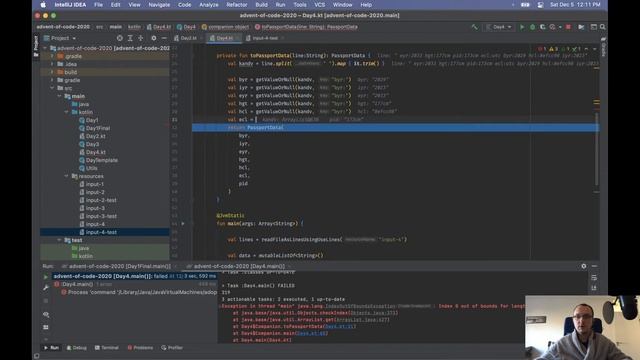Open the Analyze menu
This screenshot has height=360, width=640.
click(209, 5)
